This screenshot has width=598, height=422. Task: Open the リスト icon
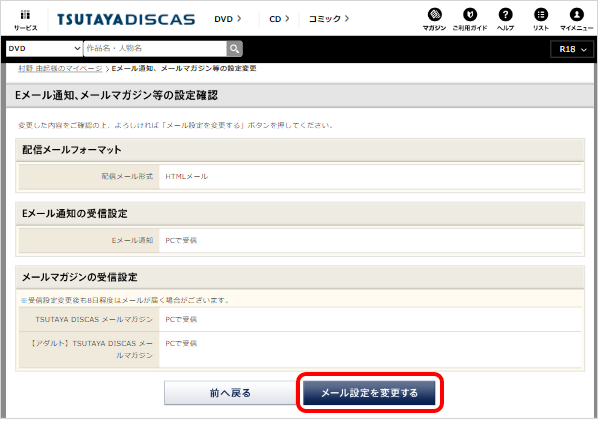coord(541,19)
